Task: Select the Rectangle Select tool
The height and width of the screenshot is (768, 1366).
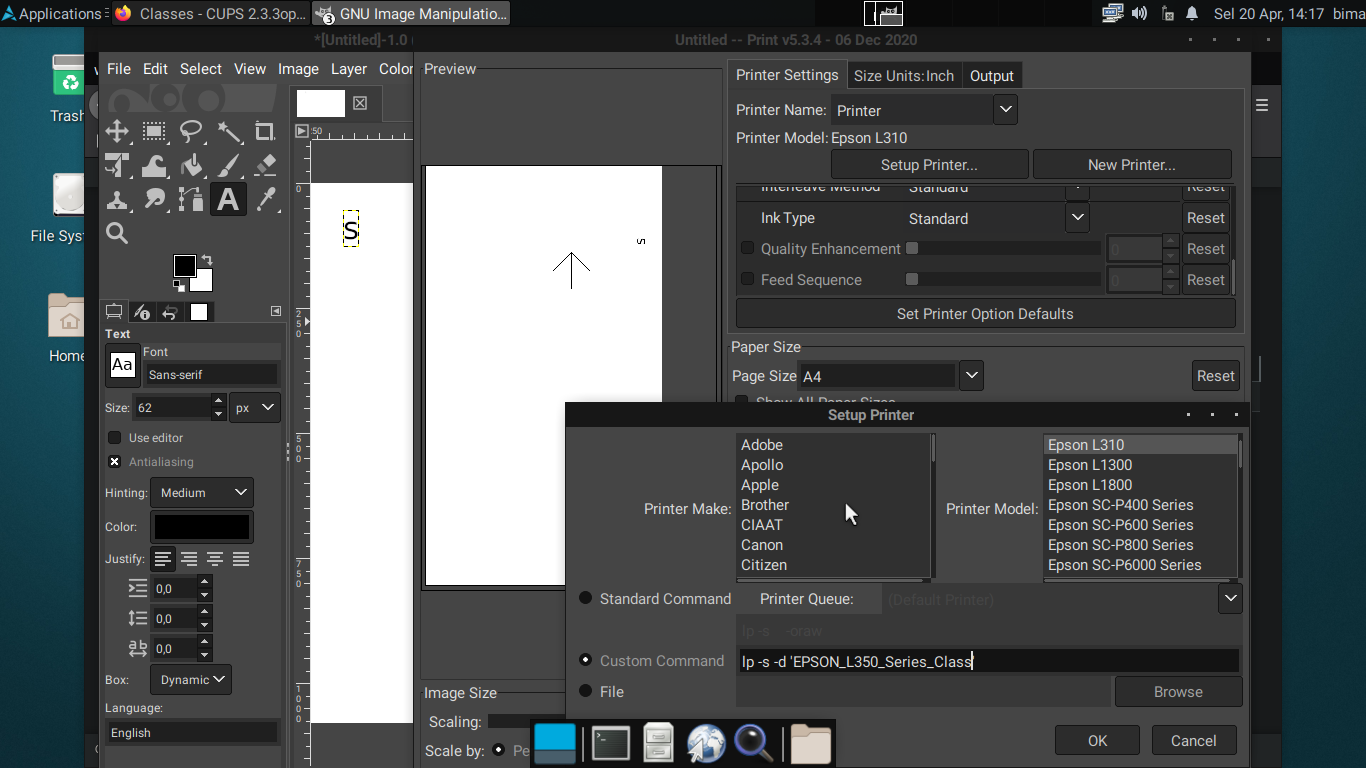Action: click(x=154, y=132)
